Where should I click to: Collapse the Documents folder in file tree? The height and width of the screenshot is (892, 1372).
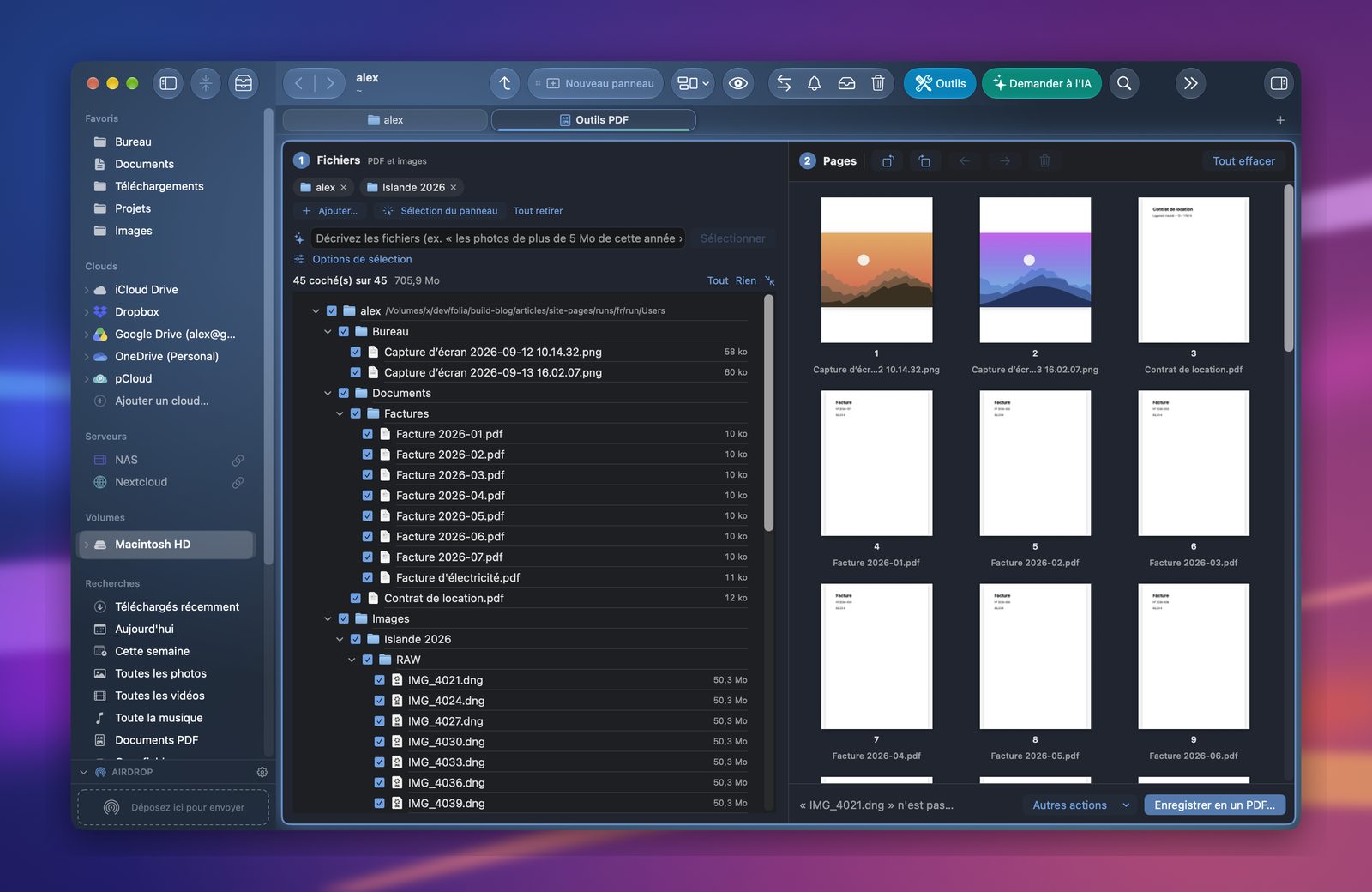[x=328, y=393]
